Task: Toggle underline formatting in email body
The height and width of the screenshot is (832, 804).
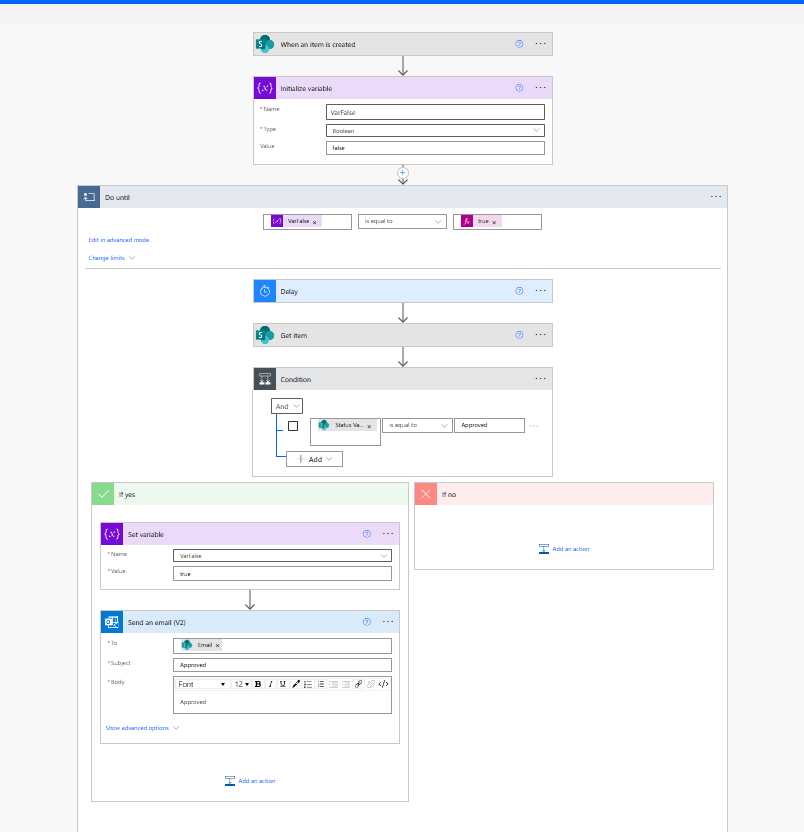Action: click(x=282, y=684)
